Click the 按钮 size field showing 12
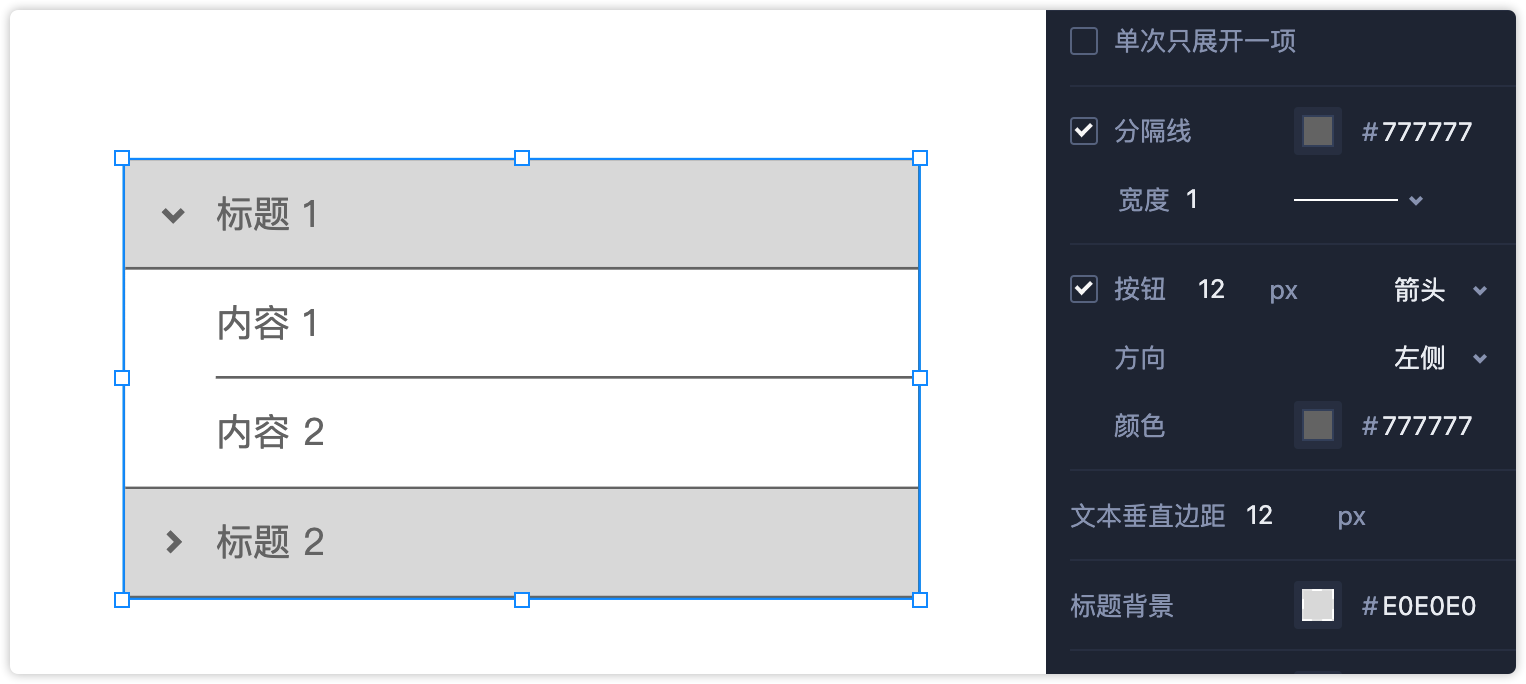 [x=1211, y=290]
